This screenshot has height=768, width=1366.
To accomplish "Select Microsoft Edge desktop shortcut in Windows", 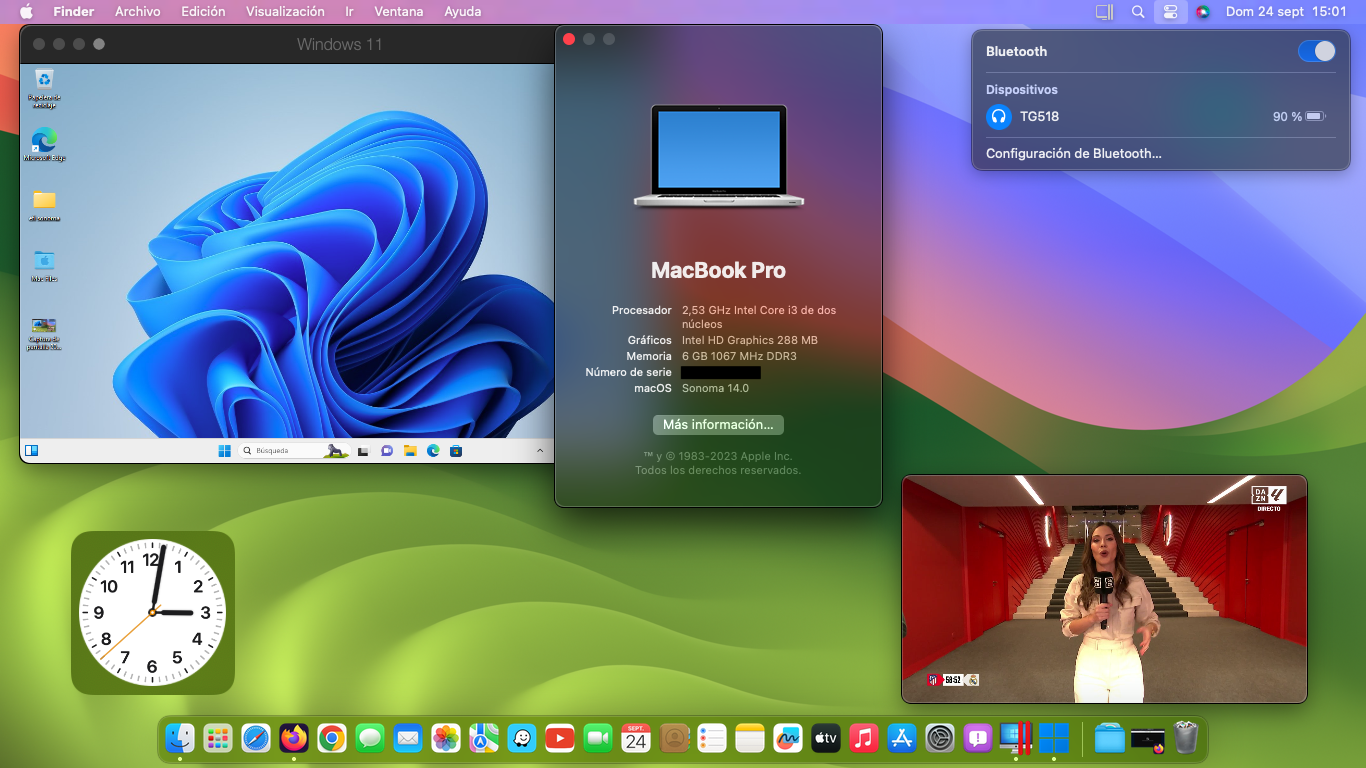I will pyautogui.click(x=44, y=145).
